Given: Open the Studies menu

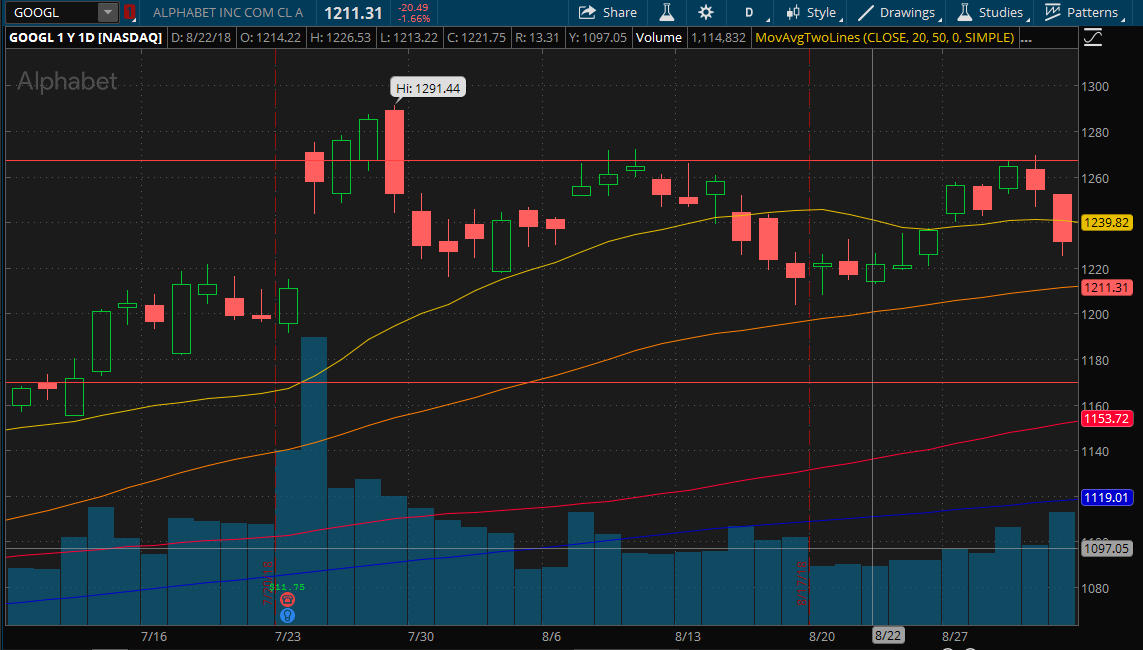Looking at the screenshot, I should [x=990, y=12].
